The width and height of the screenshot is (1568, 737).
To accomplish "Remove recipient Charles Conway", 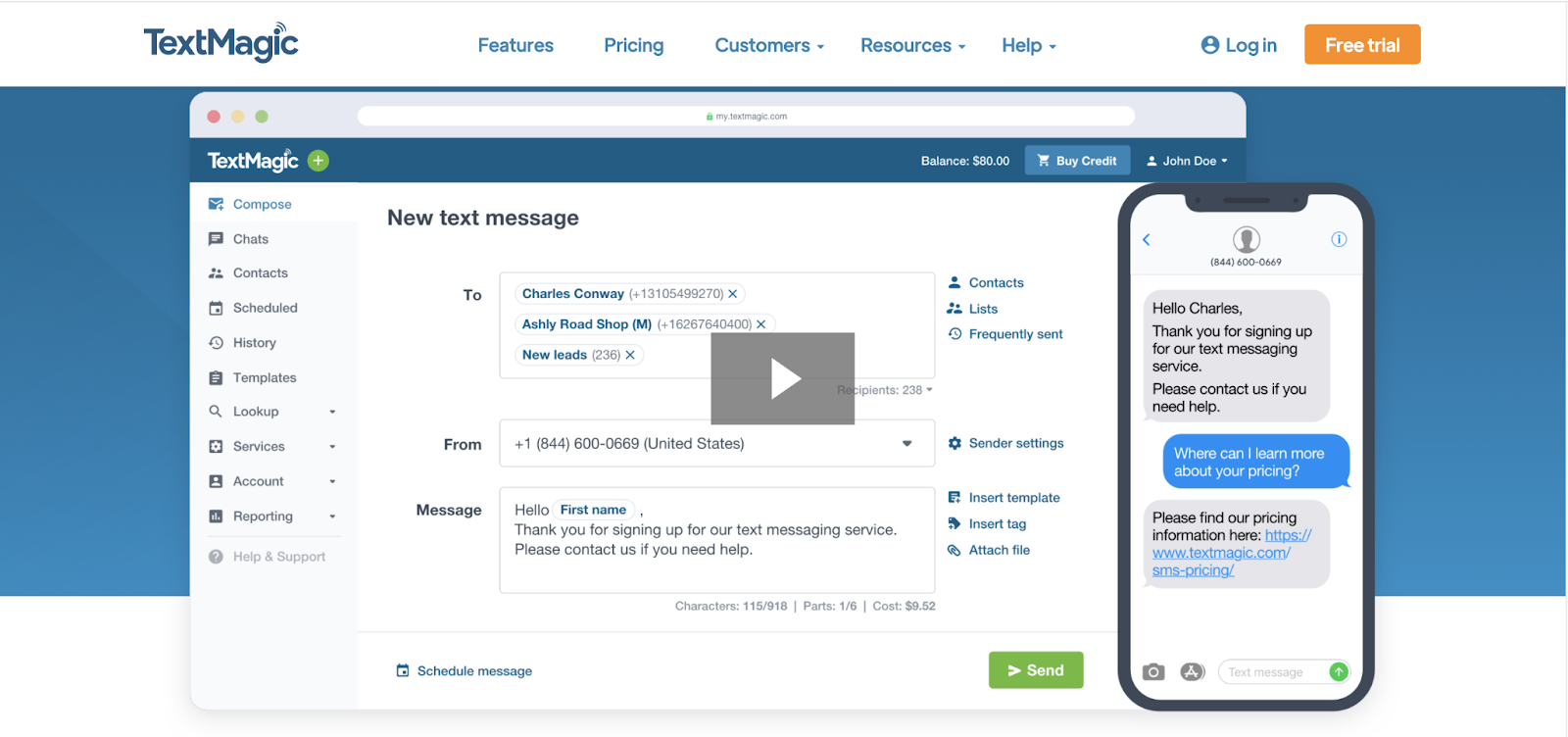I will click(732, 294).
